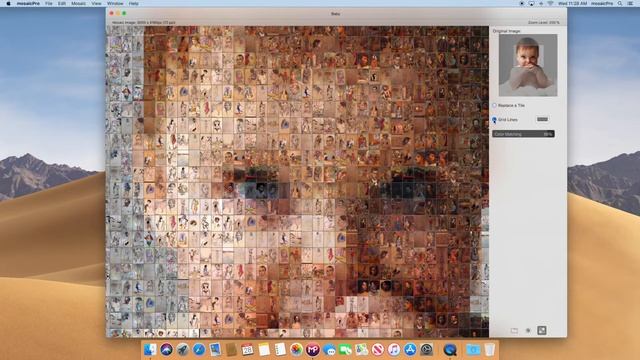Open QuickTime Player icon in dock
640x360 pixels.
450,350
